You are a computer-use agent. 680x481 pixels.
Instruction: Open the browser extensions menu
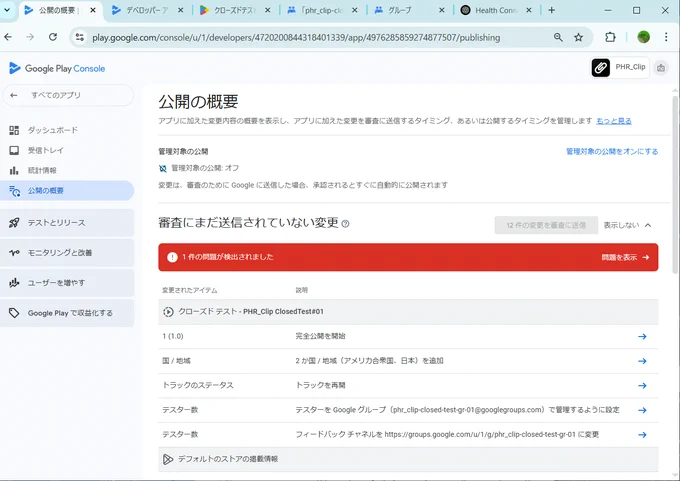point(610,37)
